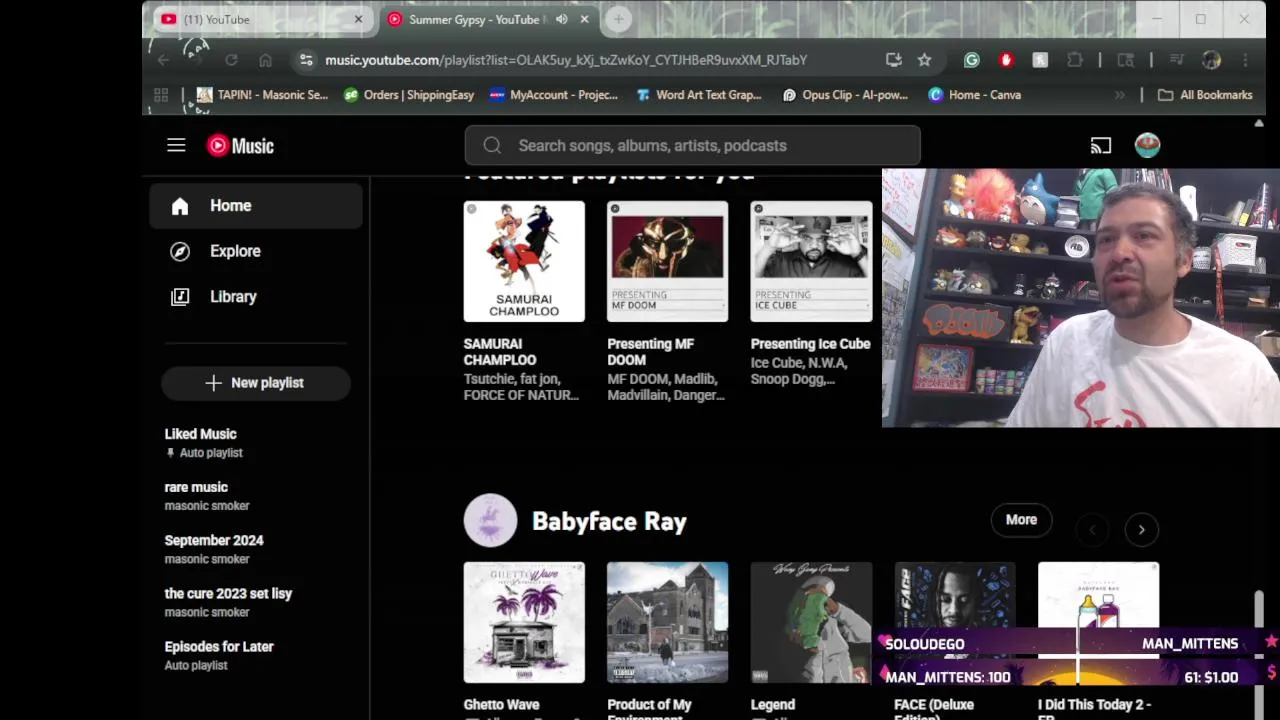Viewport: 1280px width, 720px height.
Task: Mute the Summer Gypsy tab audio
Action: 562,19
